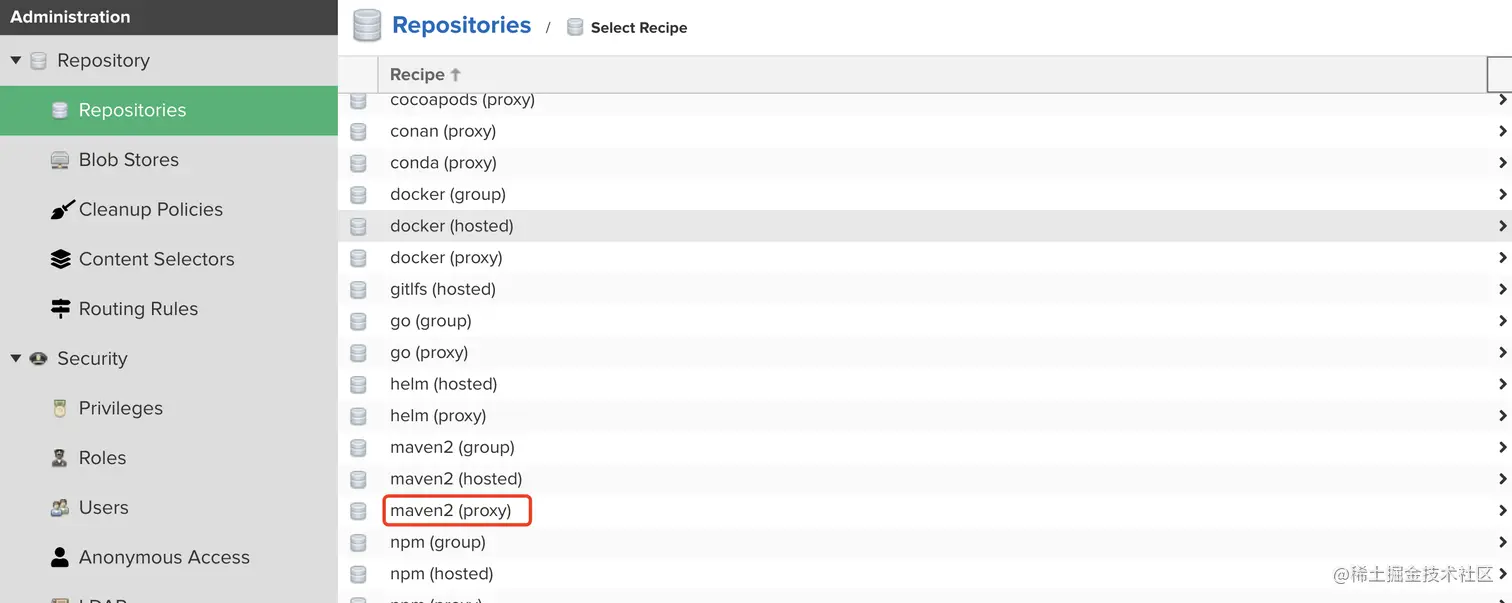Click the database icon beside go (proxy)
The image size is (1512, 603).
point(358,353)
